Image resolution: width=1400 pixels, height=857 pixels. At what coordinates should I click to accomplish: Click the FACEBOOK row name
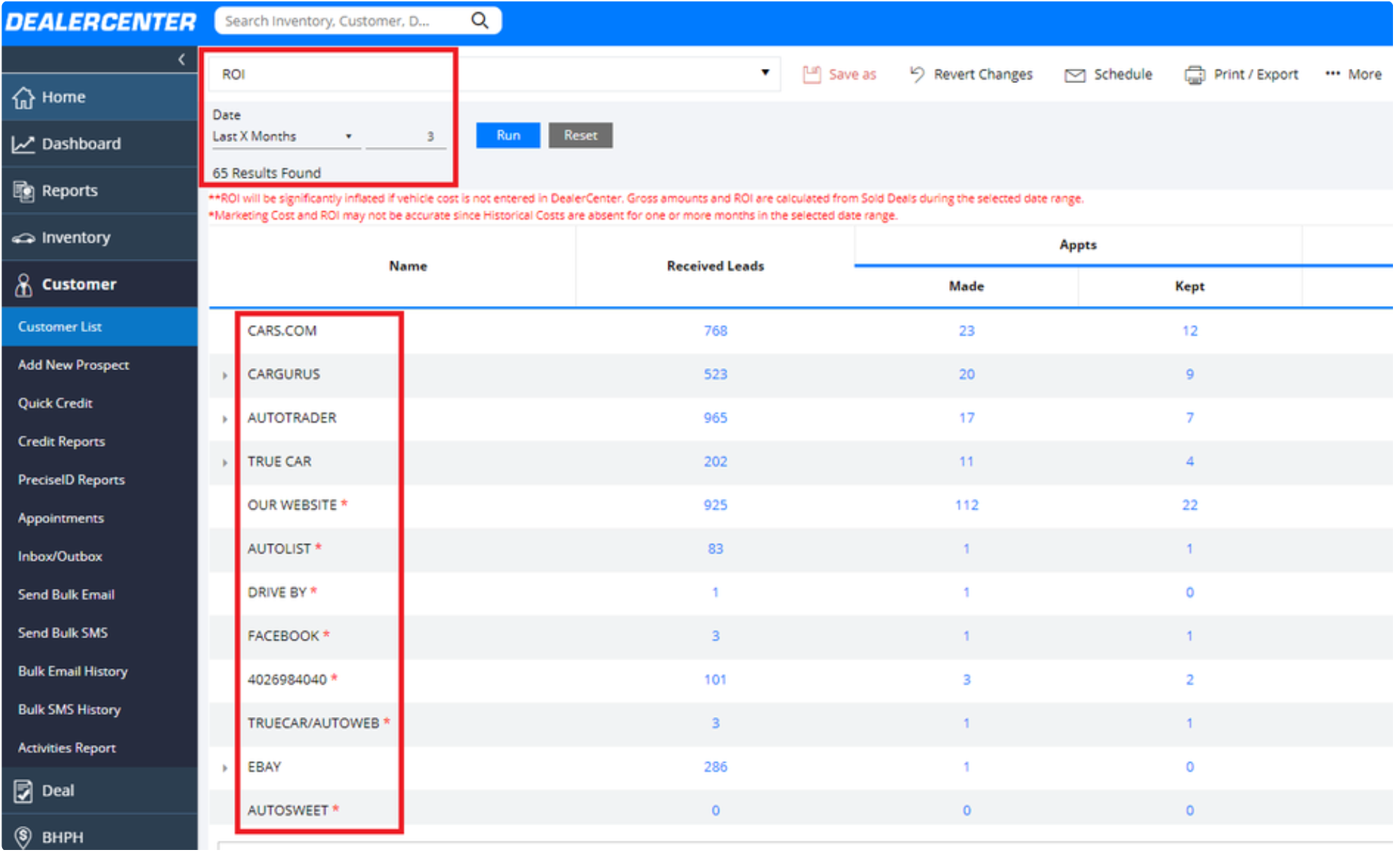pyautogui.click(x=284, y=637)
